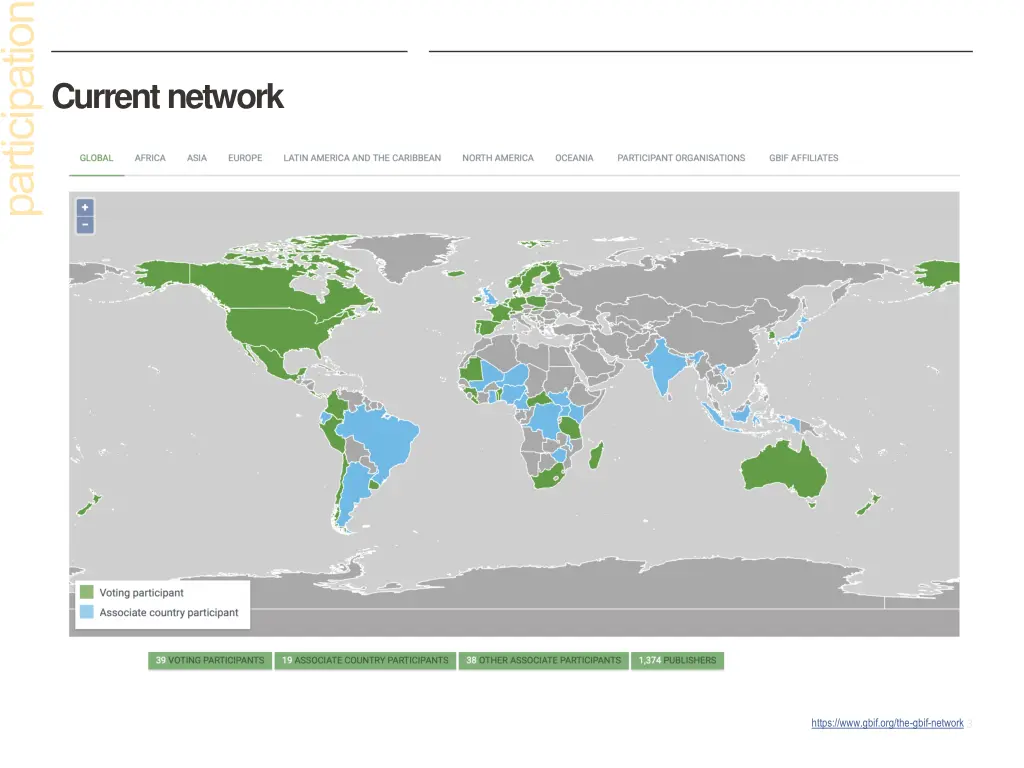Screen dimensions: 1024x768
Task: Open the GBIF Affiliates tab
Action: coord(803,158)
